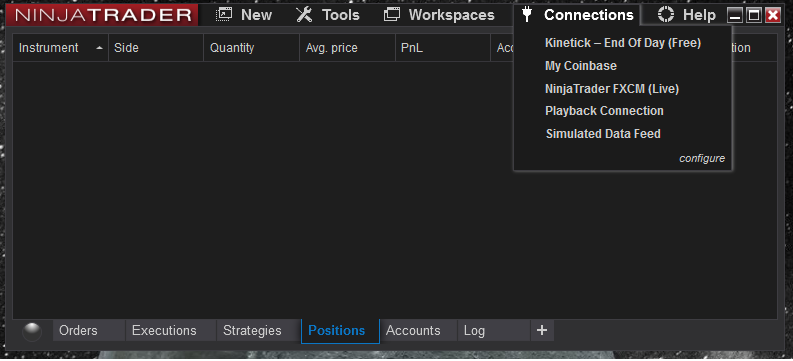Sort by Instrument column header
Viewport: 793px width, 361px height.
tap(60, 48)
